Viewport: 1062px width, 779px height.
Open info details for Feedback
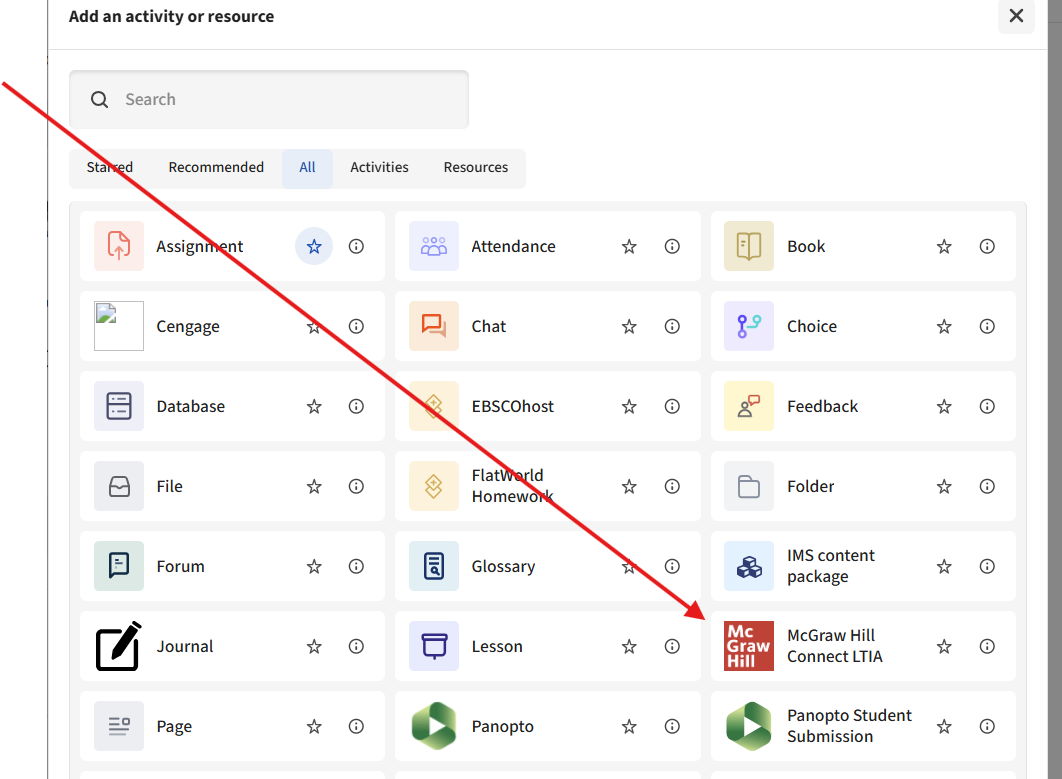987,406
